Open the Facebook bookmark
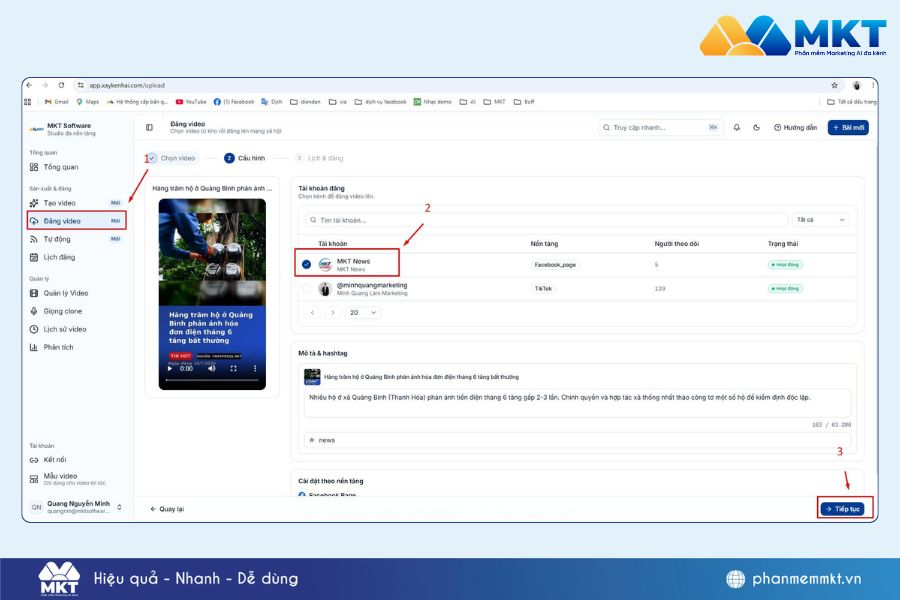The height and width of the screenshot is (600, 900). click(x=234, y=102)
